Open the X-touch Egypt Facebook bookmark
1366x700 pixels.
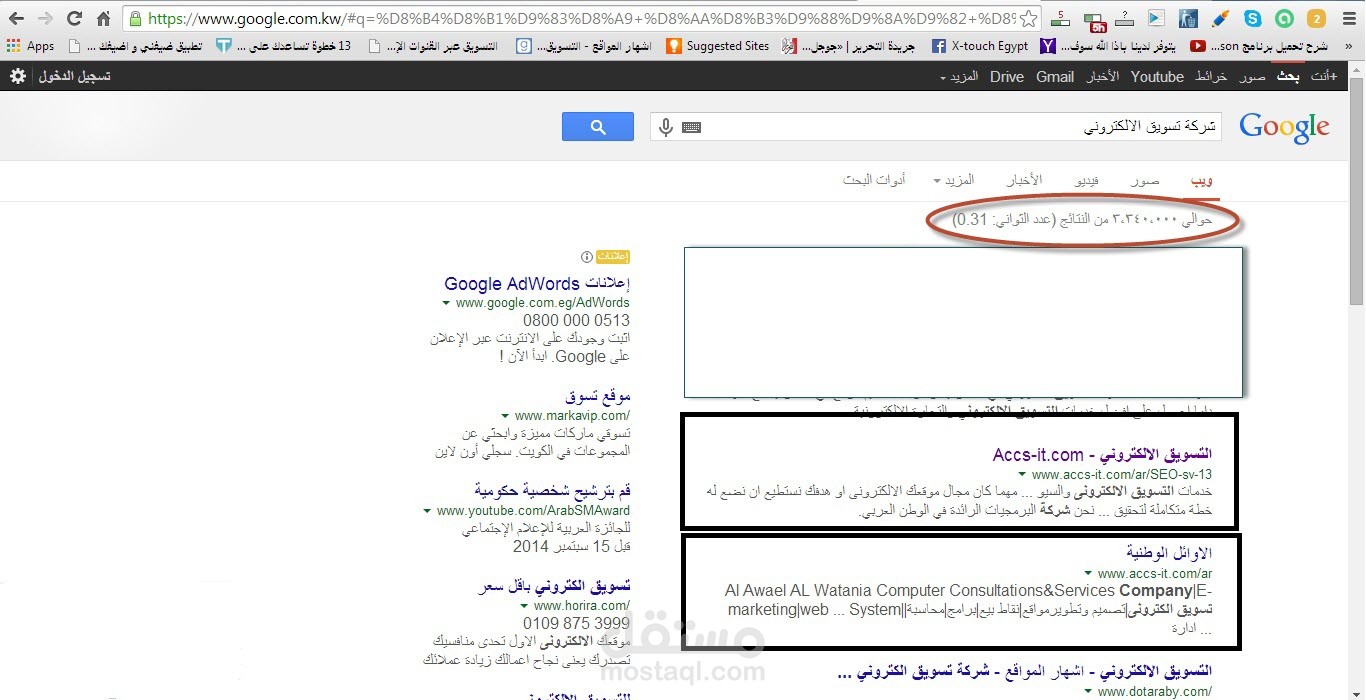[980, 46]
